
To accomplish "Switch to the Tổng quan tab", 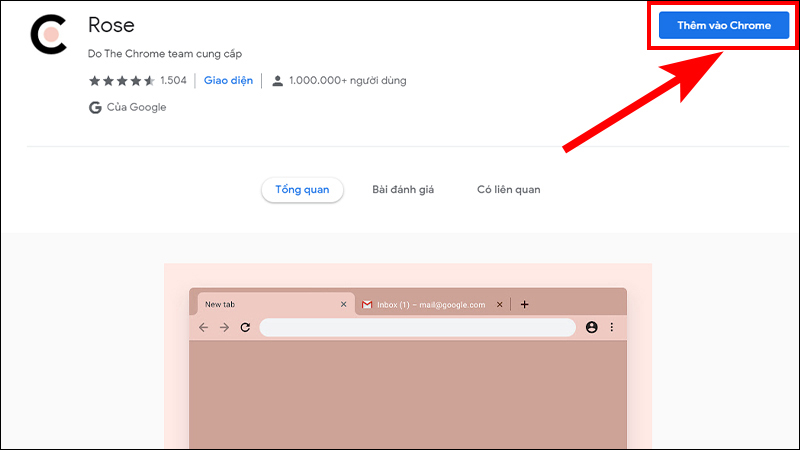I will (302, 190).
